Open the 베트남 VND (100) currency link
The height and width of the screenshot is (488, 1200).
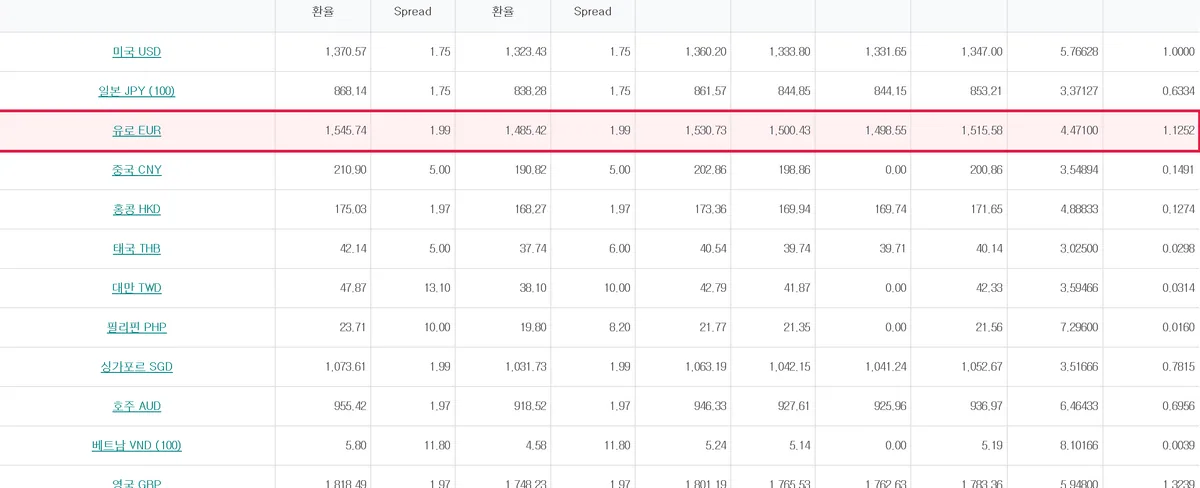pos(137,445)
